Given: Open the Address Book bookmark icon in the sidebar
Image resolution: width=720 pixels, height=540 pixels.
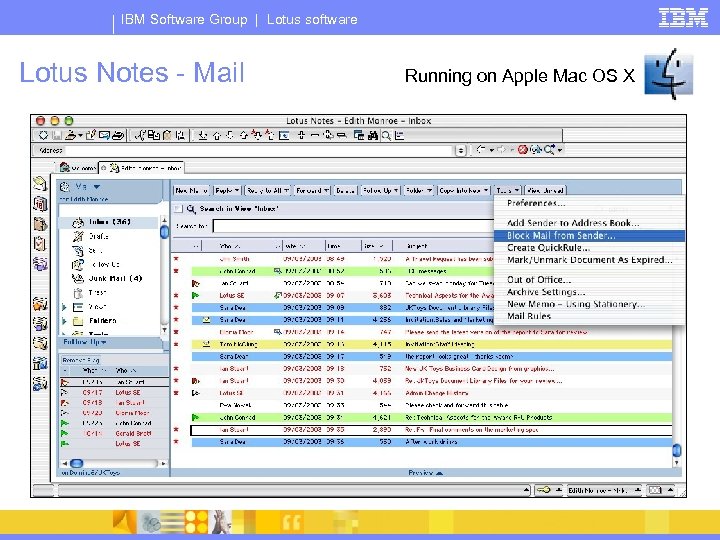Looking at the screenshot, I should pos(40,224).
